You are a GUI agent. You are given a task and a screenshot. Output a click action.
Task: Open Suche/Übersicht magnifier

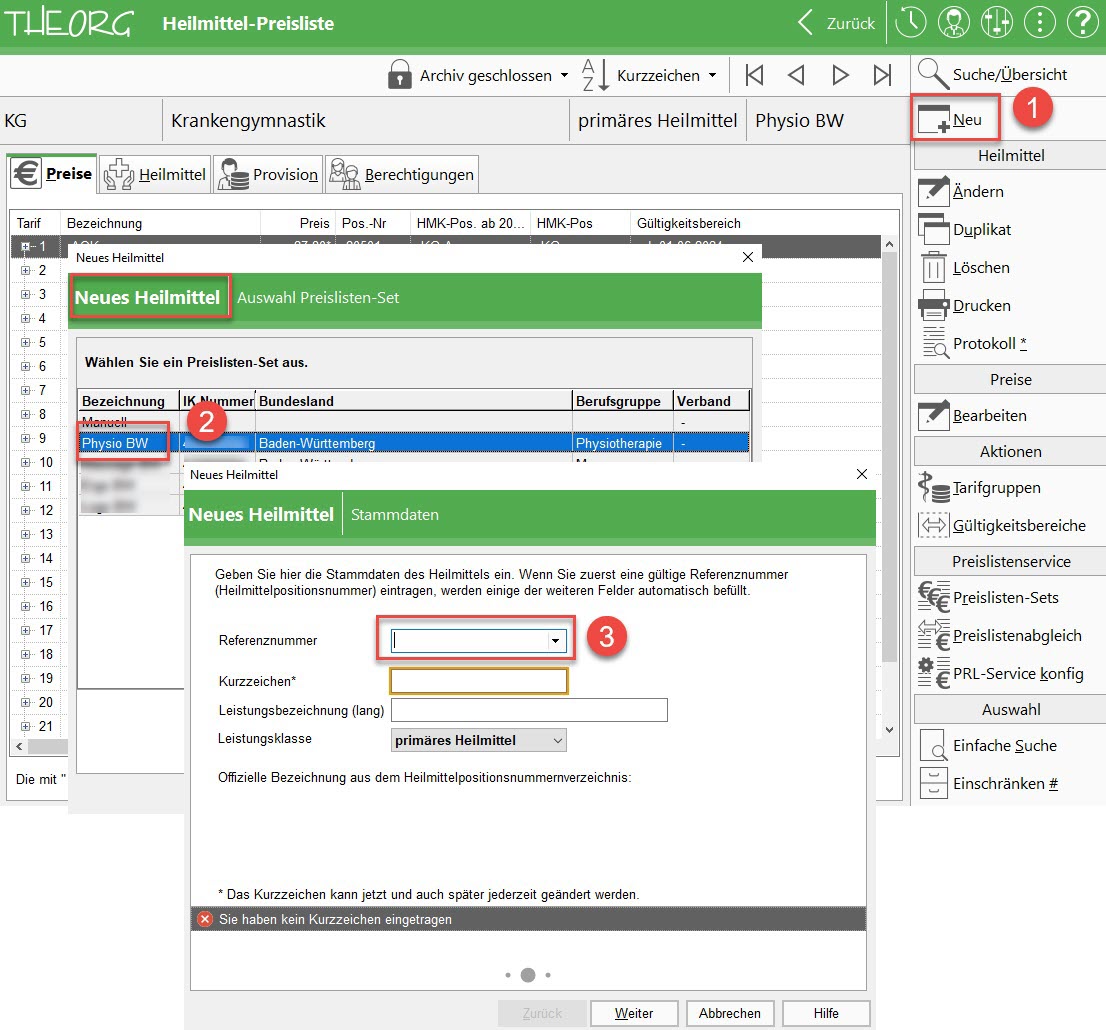point(934,74)
